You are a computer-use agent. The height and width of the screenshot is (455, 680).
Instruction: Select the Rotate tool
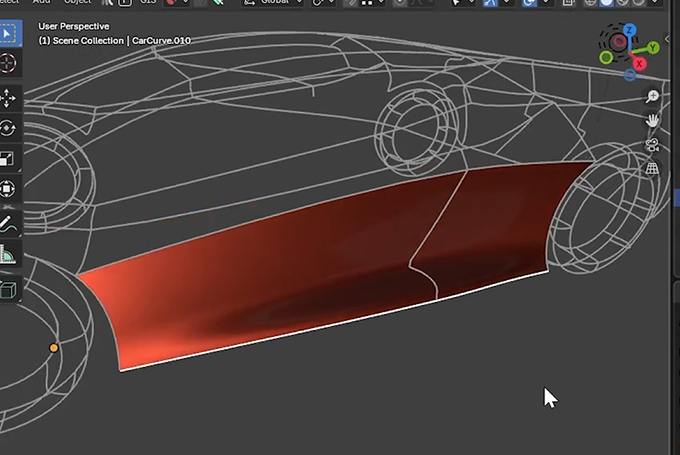[x=7, y=128]
